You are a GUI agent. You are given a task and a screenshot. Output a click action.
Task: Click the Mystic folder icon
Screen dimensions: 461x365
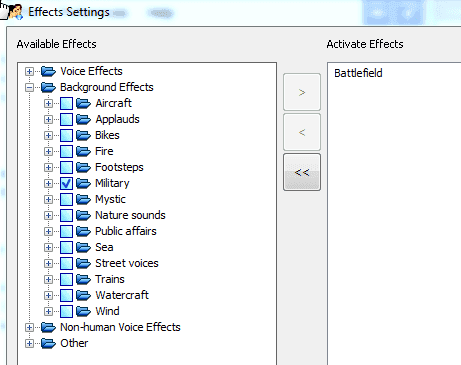pyautogui.click(x=83, y=199)
